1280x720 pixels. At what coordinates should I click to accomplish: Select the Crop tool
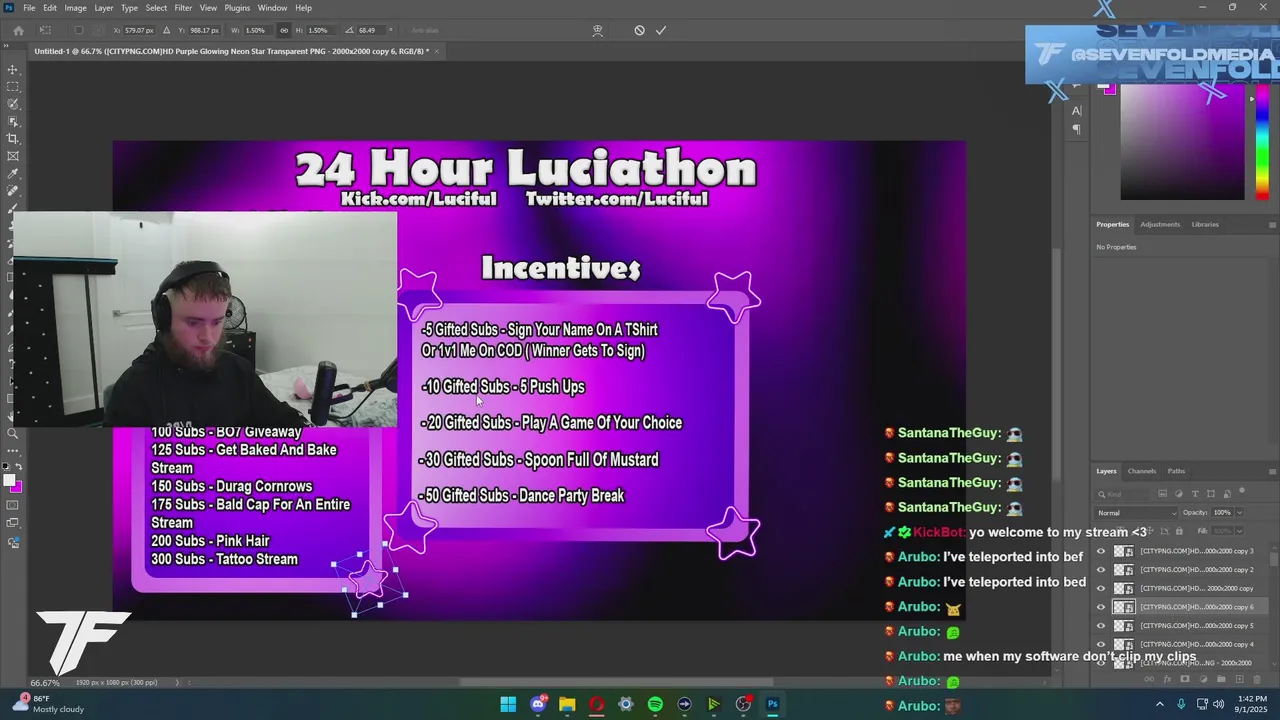(x=13, y=138)
